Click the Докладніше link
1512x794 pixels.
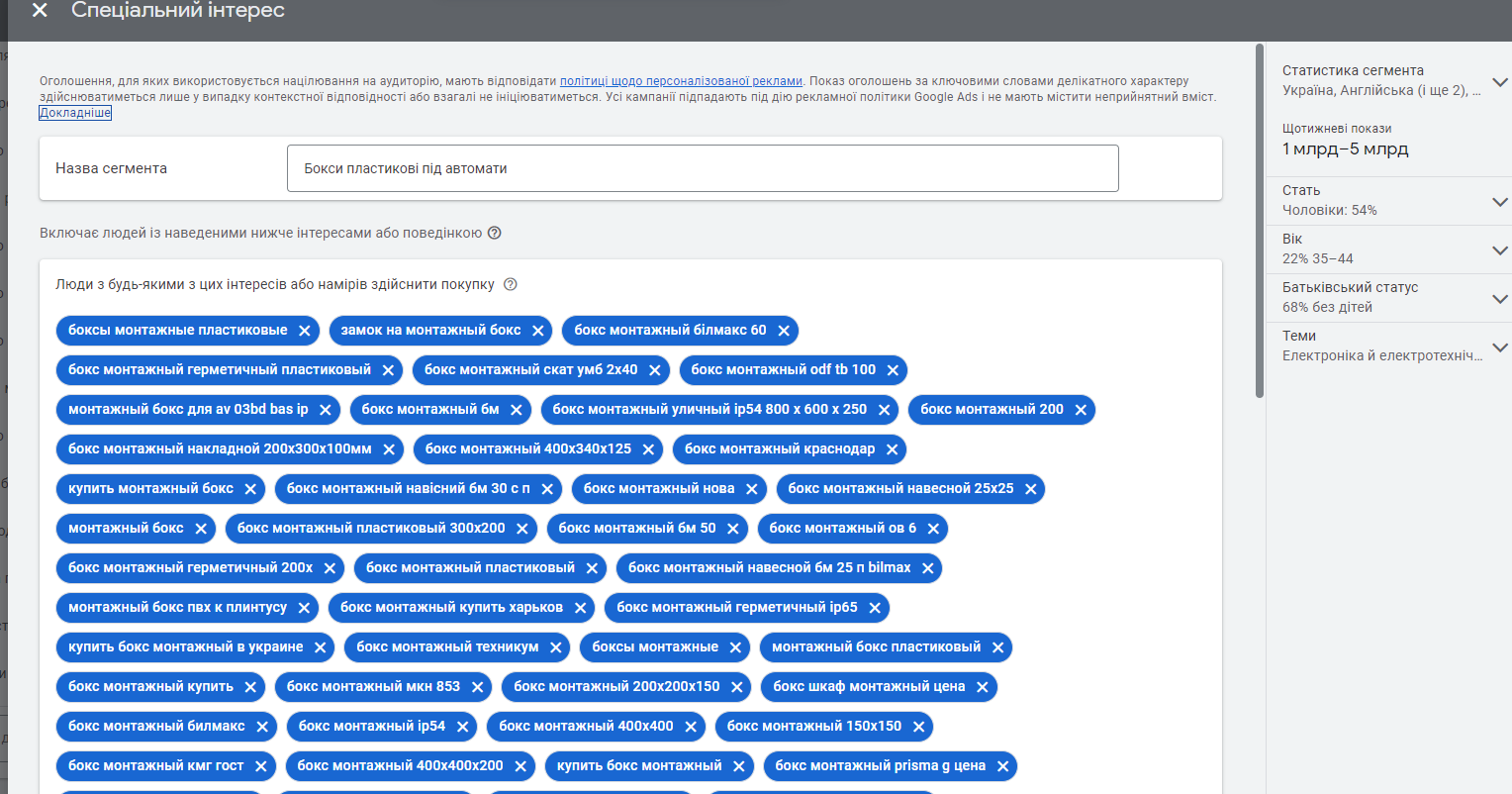coord(75,113)
